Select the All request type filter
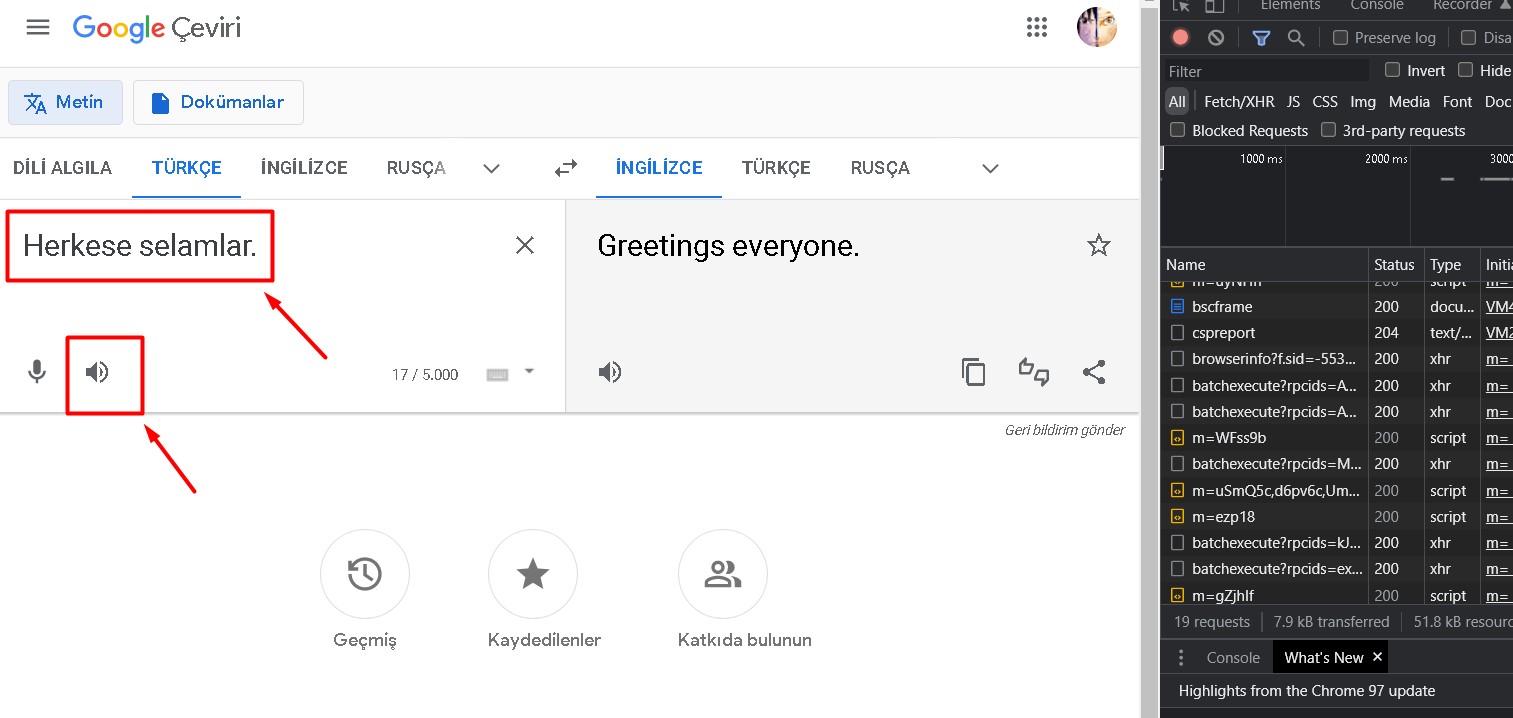 1177,101
